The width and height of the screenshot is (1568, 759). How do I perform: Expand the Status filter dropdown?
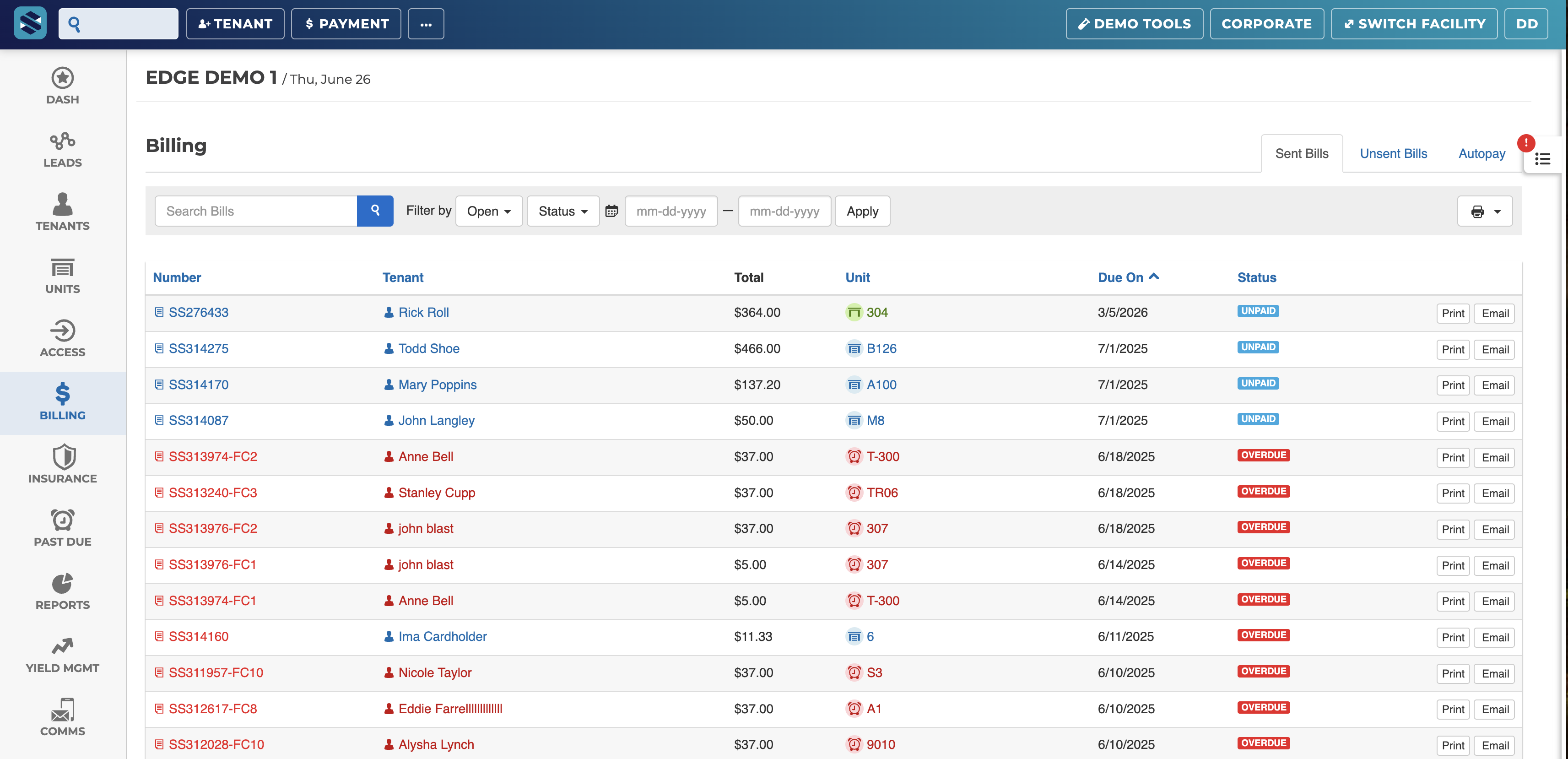click(562, 211)
